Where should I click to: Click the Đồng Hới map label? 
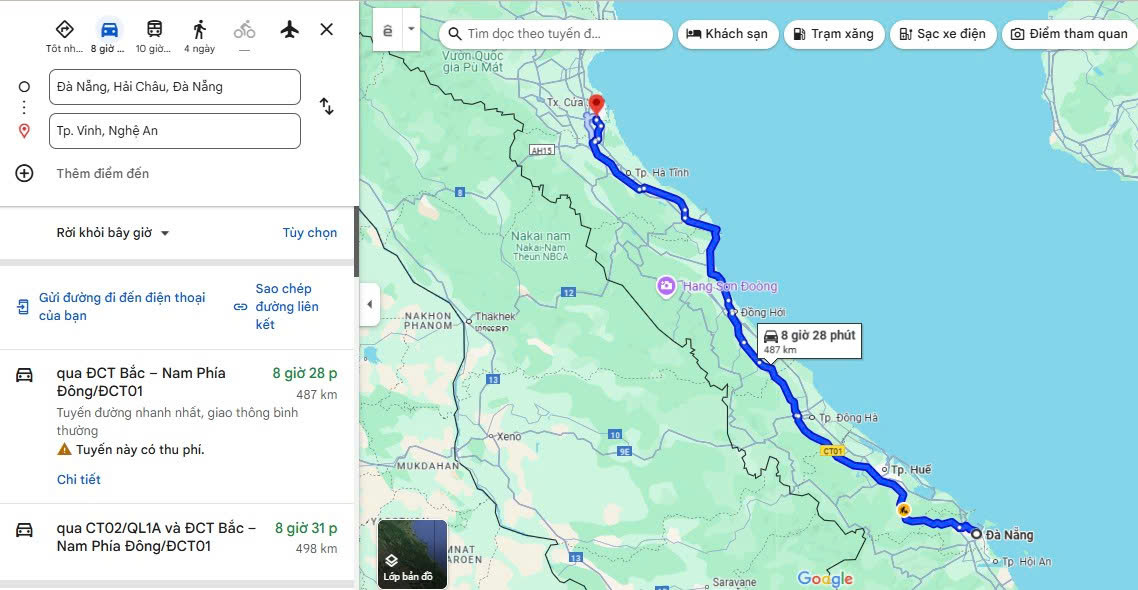point(763,313)
